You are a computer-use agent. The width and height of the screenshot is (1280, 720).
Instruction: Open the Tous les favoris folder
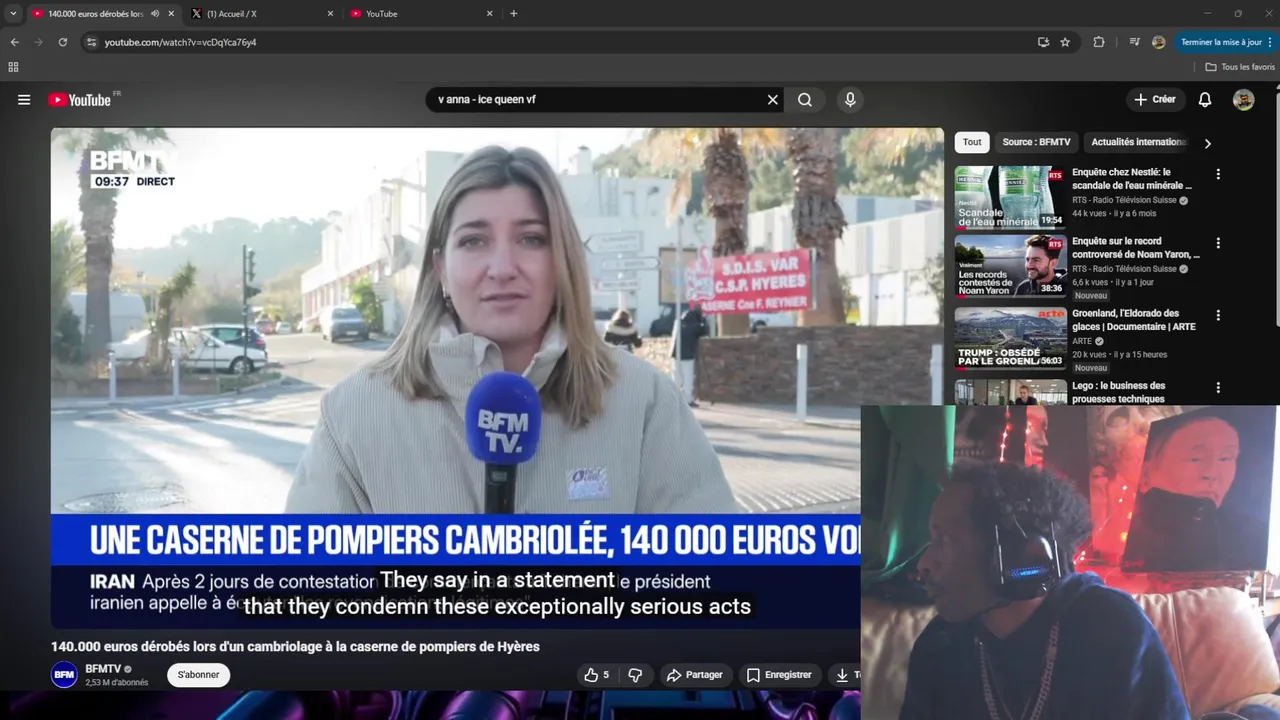[x=1240, y=67]
